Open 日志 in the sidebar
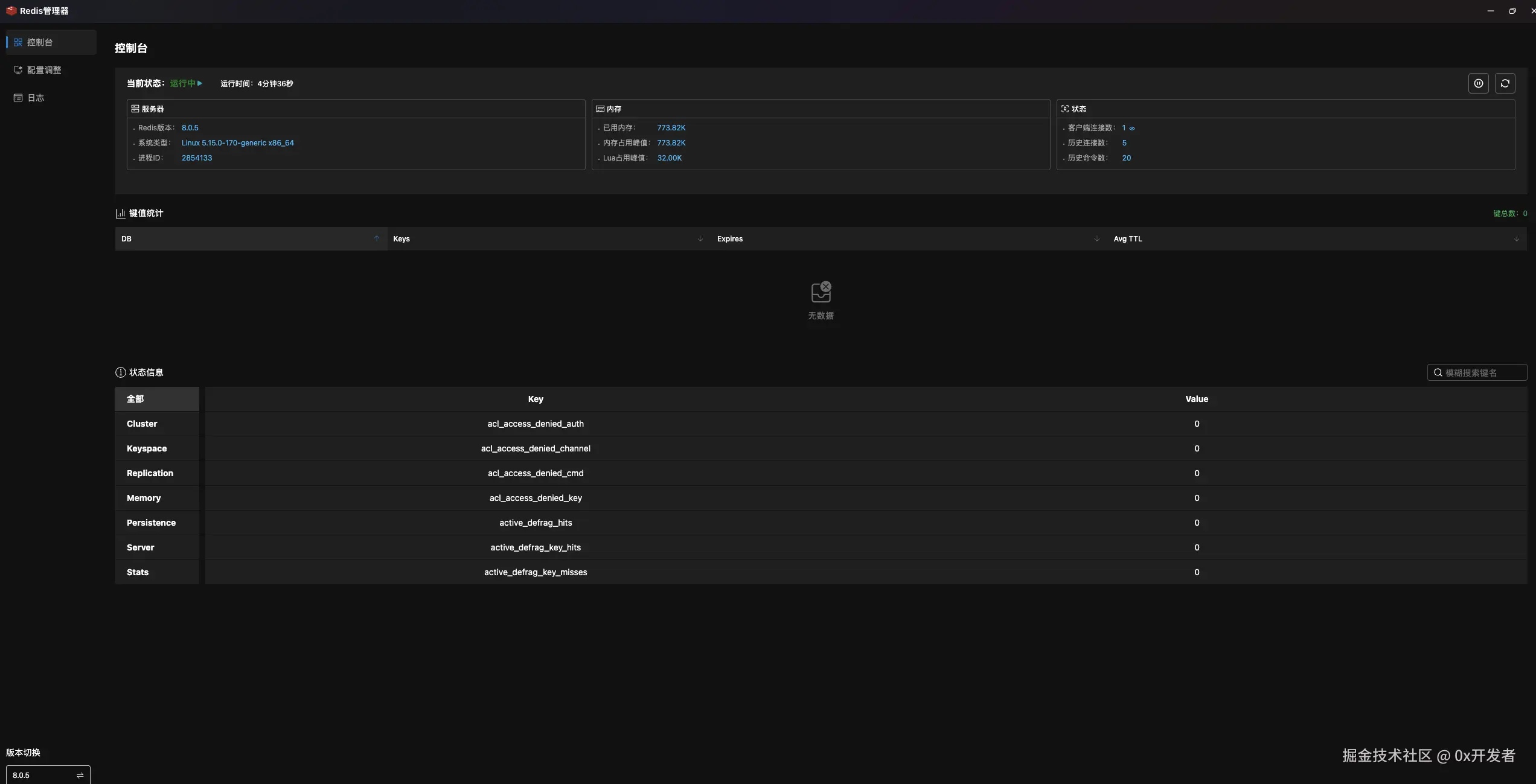 35,98
